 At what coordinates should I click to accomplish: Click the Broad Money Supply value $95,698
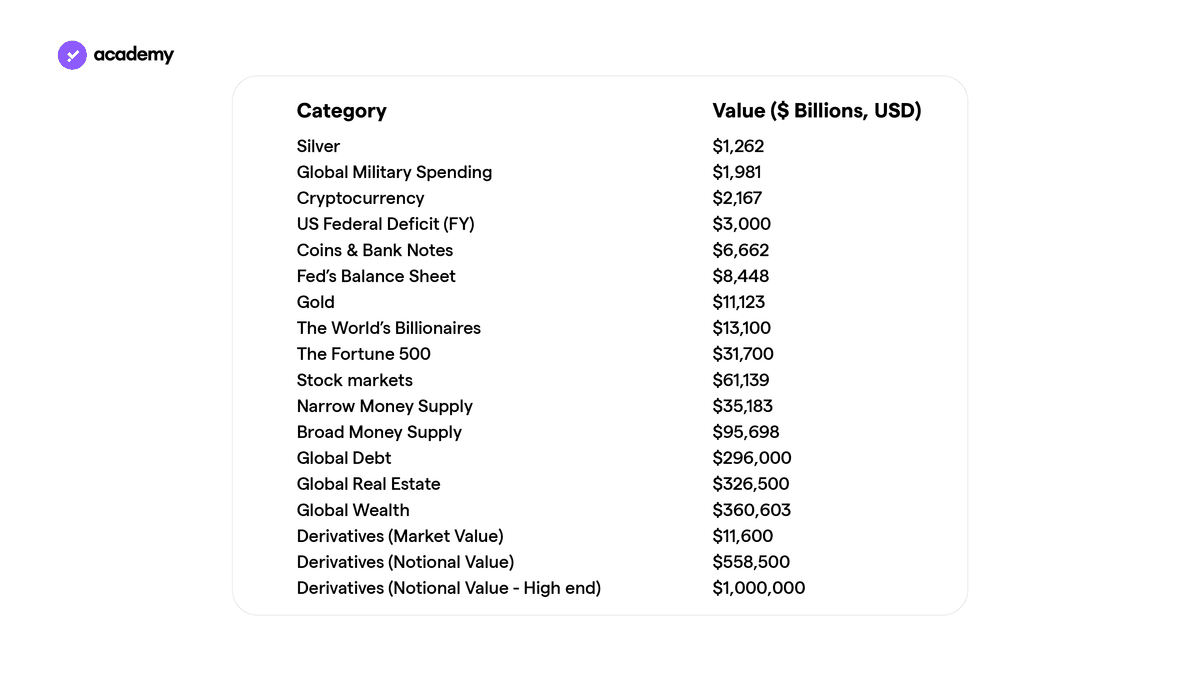coord(746,432)
